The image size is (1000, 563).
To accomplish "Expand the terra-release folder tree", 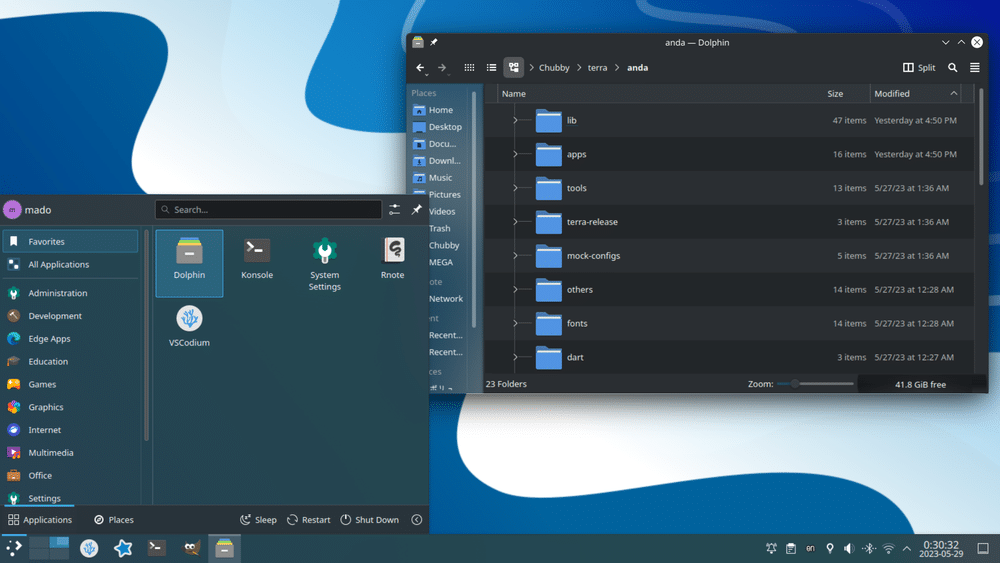I will [x=515, y=221].
